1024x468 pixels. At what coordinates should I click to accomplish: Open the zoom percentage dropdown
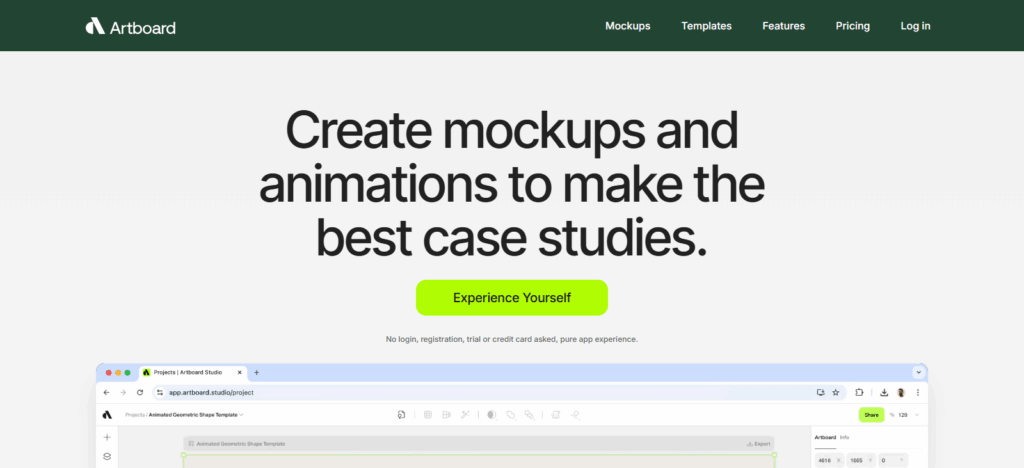tap(917, 414)
